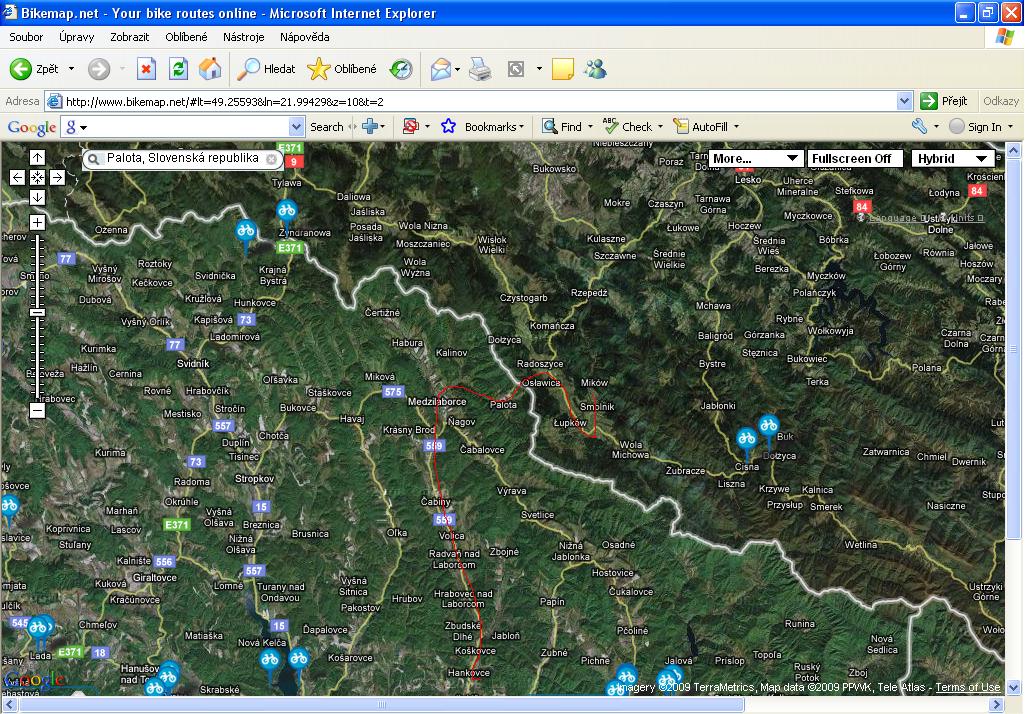Pan the map left with arrow button

pos(17,177)
